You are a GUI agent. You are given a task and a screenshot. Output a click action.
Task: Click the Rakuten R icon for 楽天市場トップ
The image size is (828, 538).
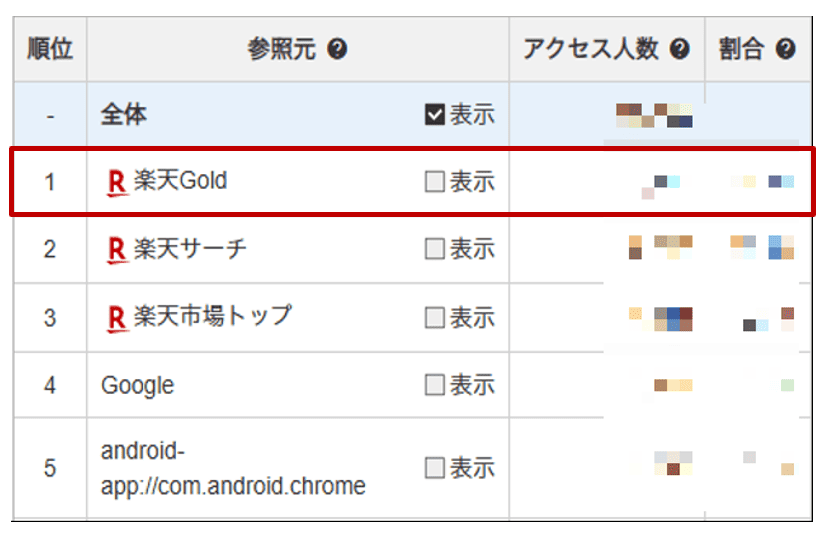point(117,318)
